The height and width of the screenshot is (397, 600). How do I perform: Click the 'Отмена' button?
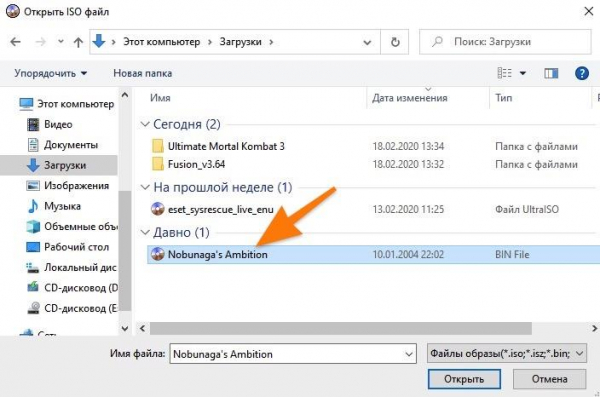[549, 379]
